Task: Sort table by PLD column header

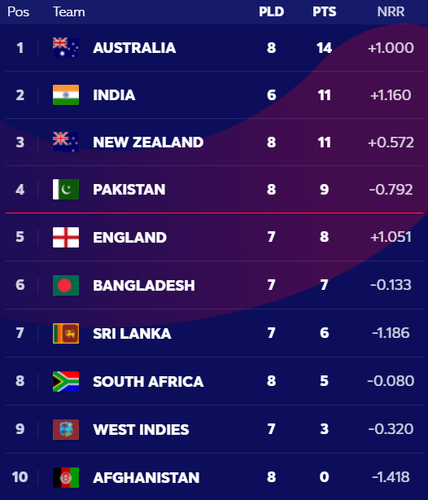Action: (x=271, y=12)
